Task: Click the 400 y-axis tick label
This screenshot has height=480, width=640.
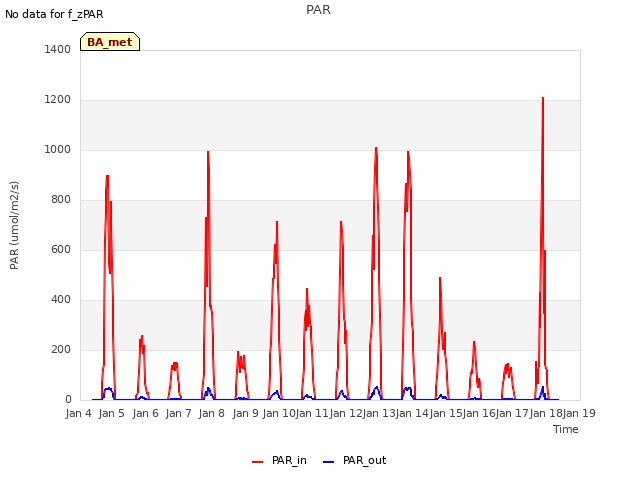Action: pos(61,299)
